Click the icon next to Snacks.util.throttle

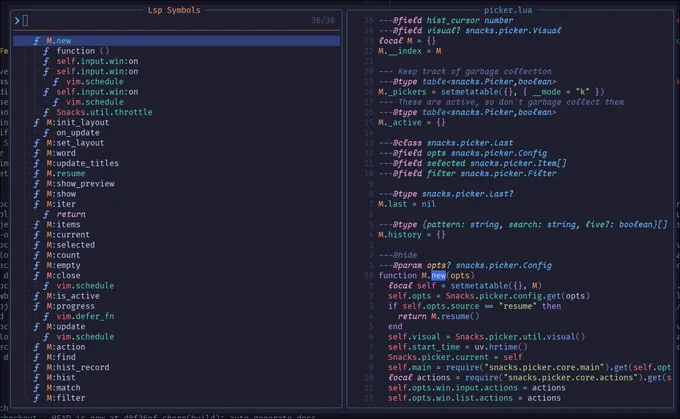pos(46,112)
